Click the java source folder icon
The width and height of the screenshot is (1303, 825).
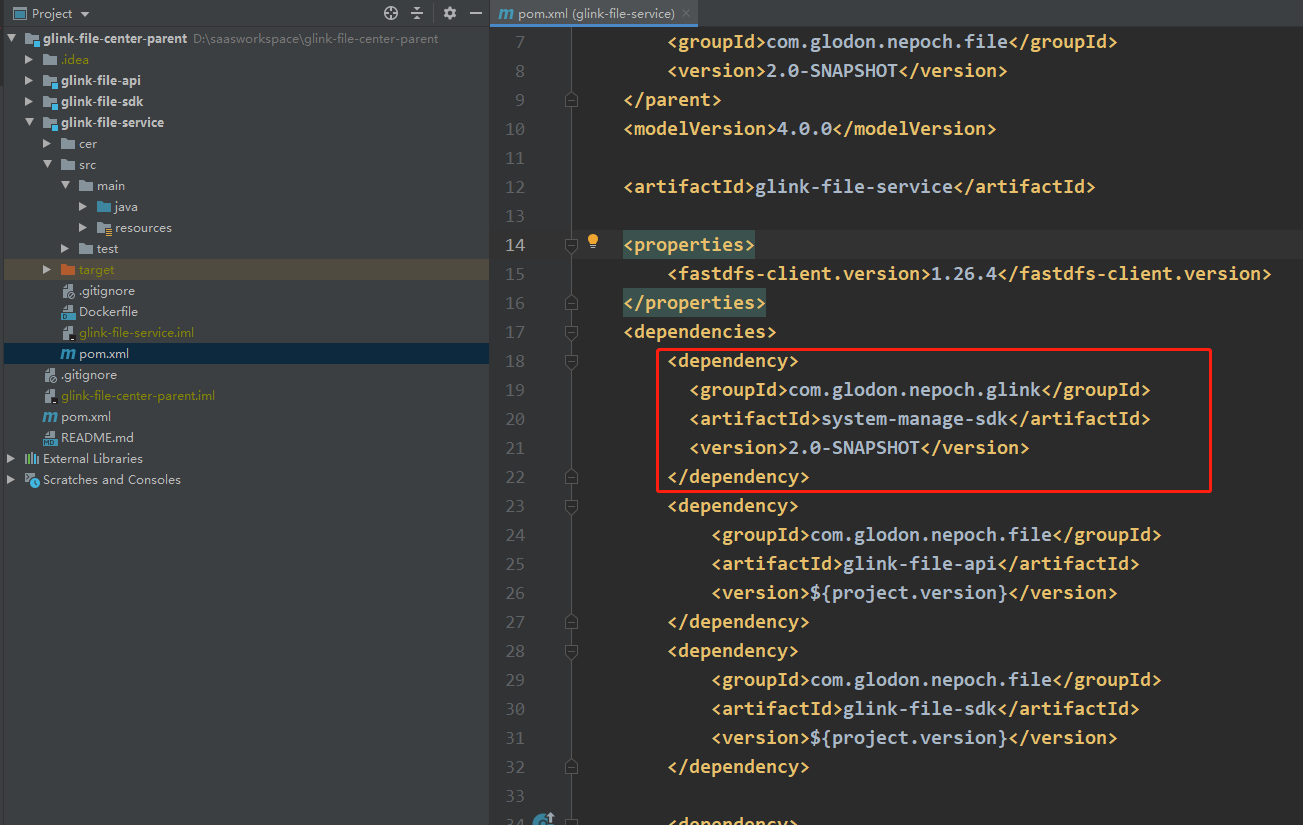[104, 206]
